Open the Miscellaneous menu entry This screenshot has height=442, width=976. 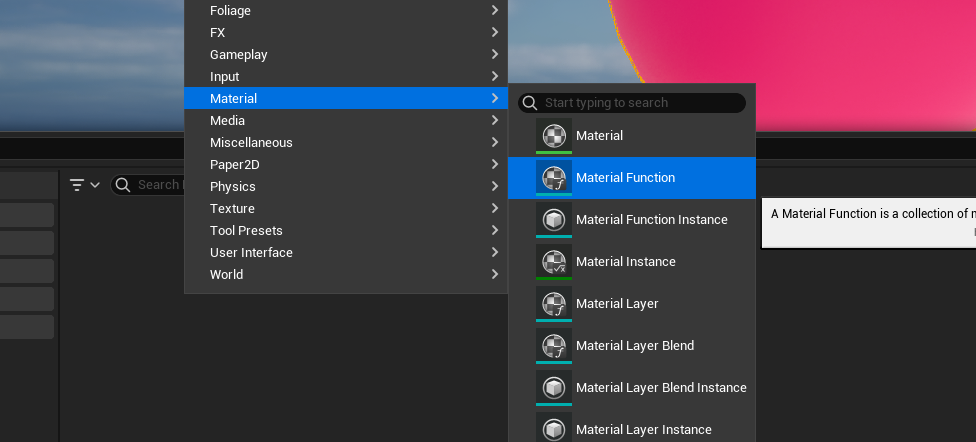click(346, 143)
